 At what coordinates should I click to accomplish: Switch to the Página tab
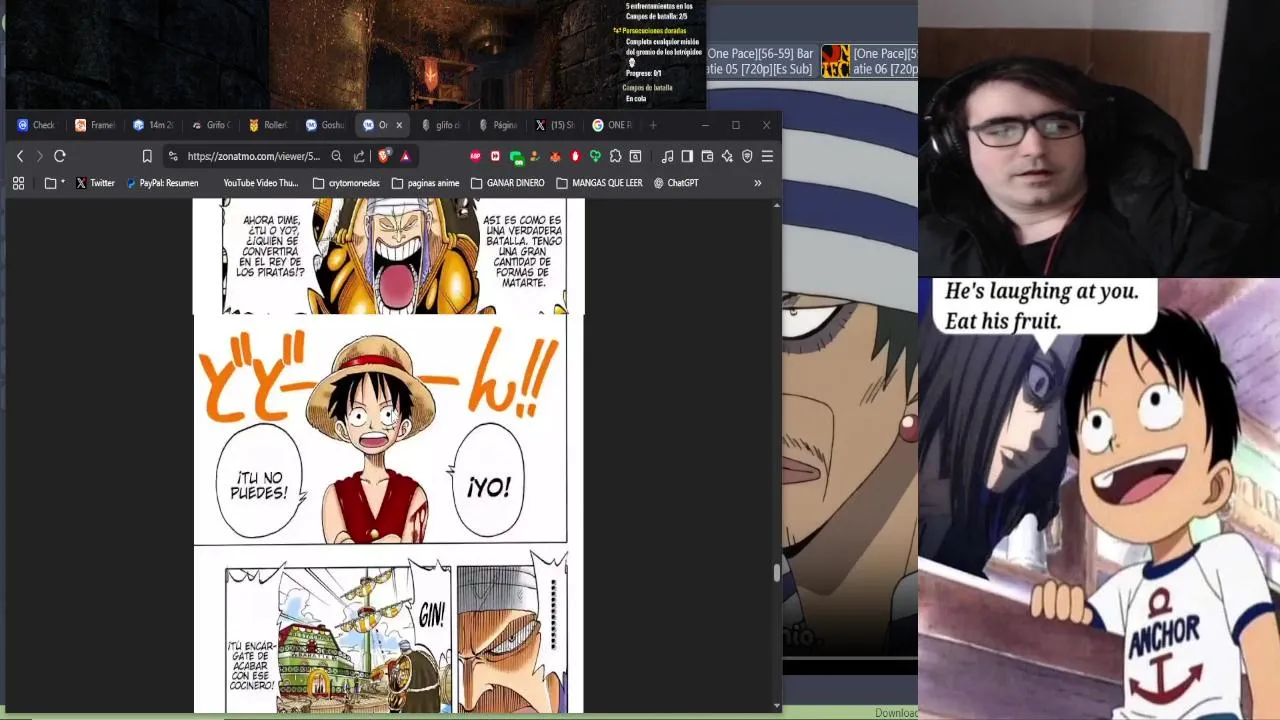498,125
